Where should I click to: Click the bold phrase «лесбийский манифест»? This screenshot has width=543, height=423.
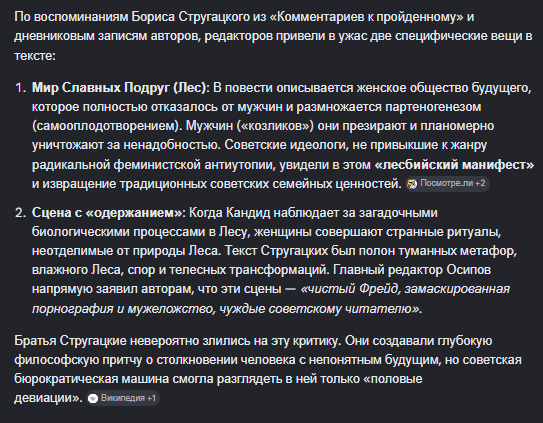[454, 165]
